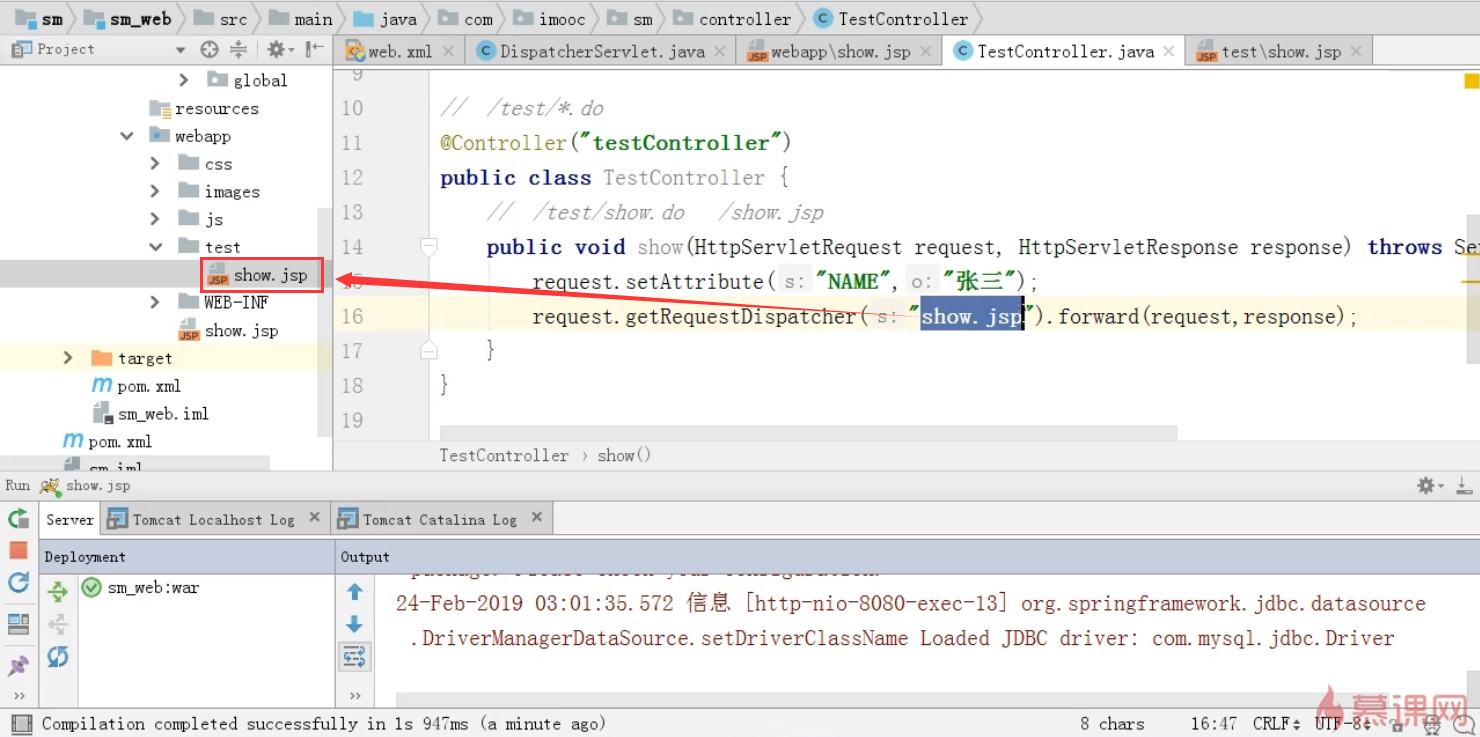Click Scroll from Source target icon
The height and width of the screenshot is (737, 1480).
(209, 49)
